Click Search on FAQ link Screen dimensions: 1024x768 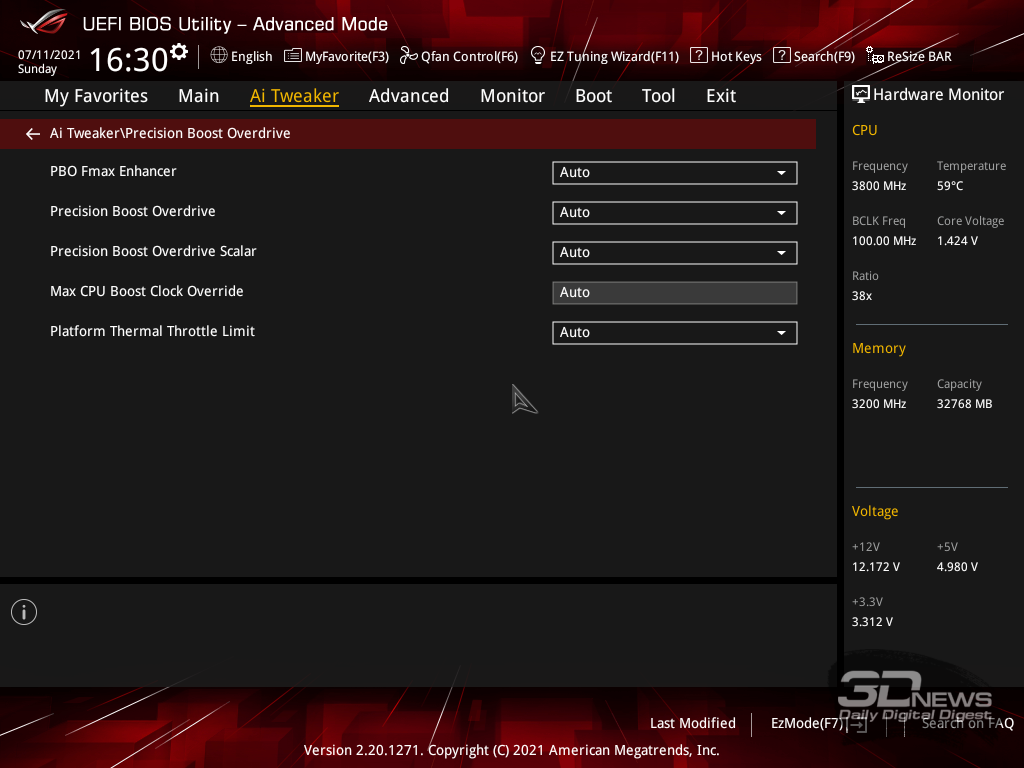coord(968,723)
